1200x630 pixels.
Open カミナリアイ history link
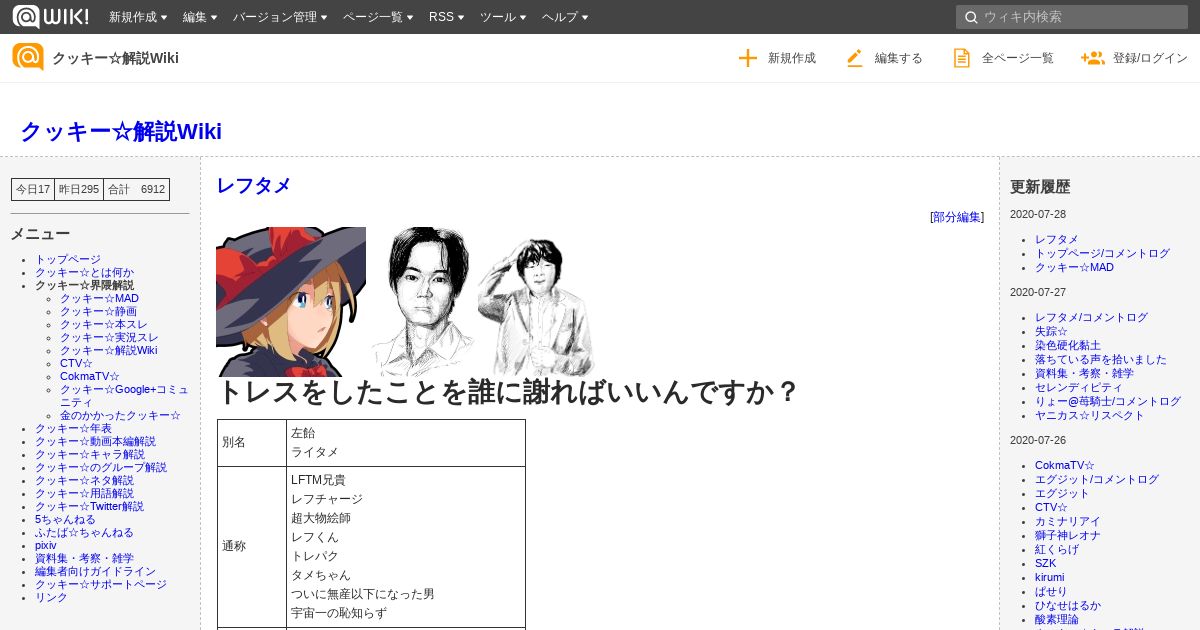pos(1068,521)
